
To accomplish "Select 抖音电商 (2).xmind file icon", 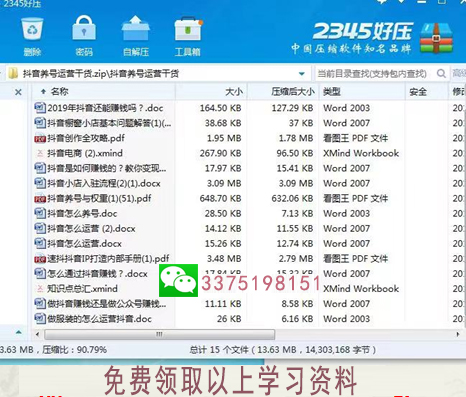I will [40, 153].
